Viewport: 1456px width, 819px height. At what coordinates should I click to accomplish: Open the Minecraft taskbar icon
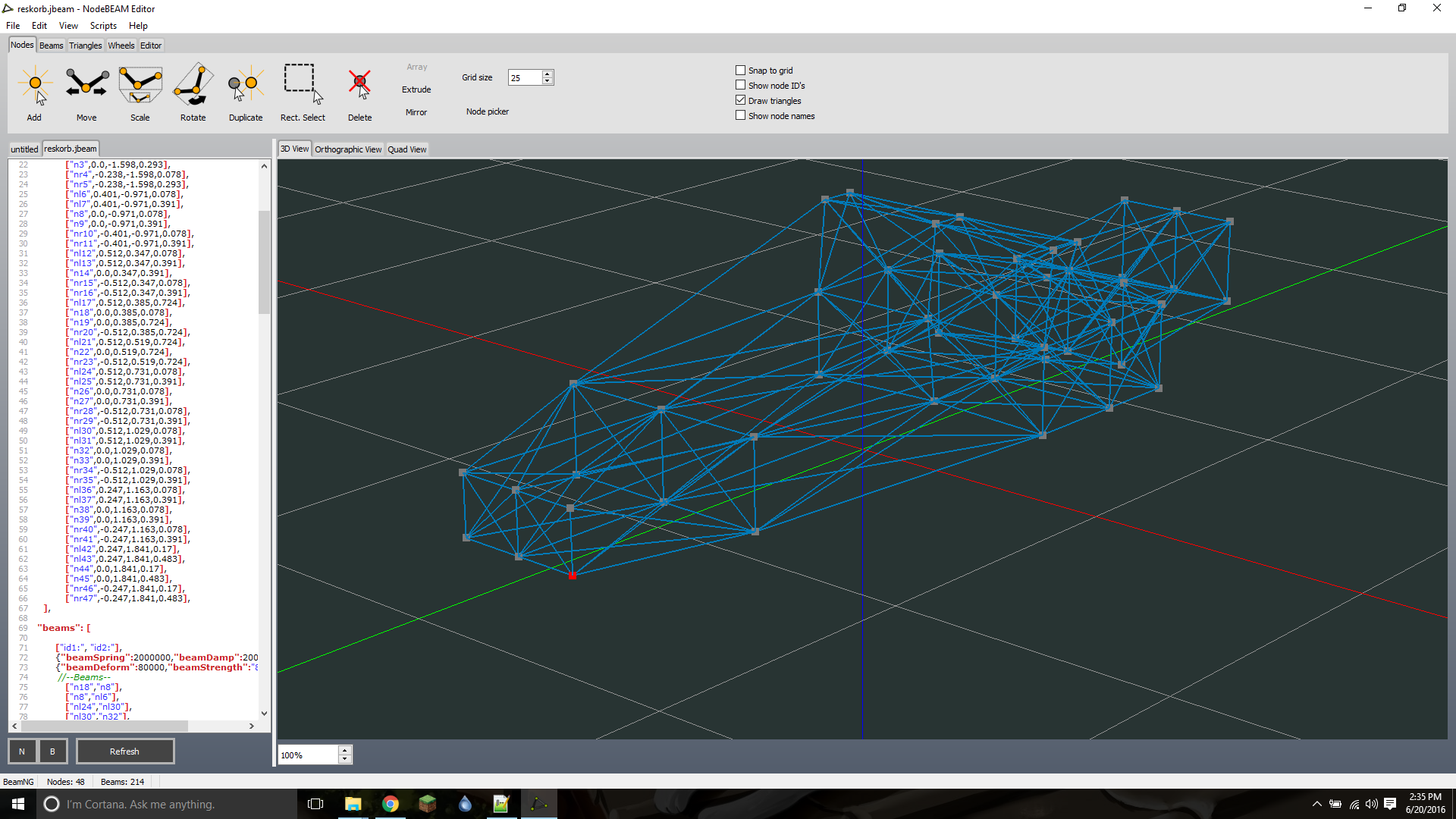(x=427, y=804)
